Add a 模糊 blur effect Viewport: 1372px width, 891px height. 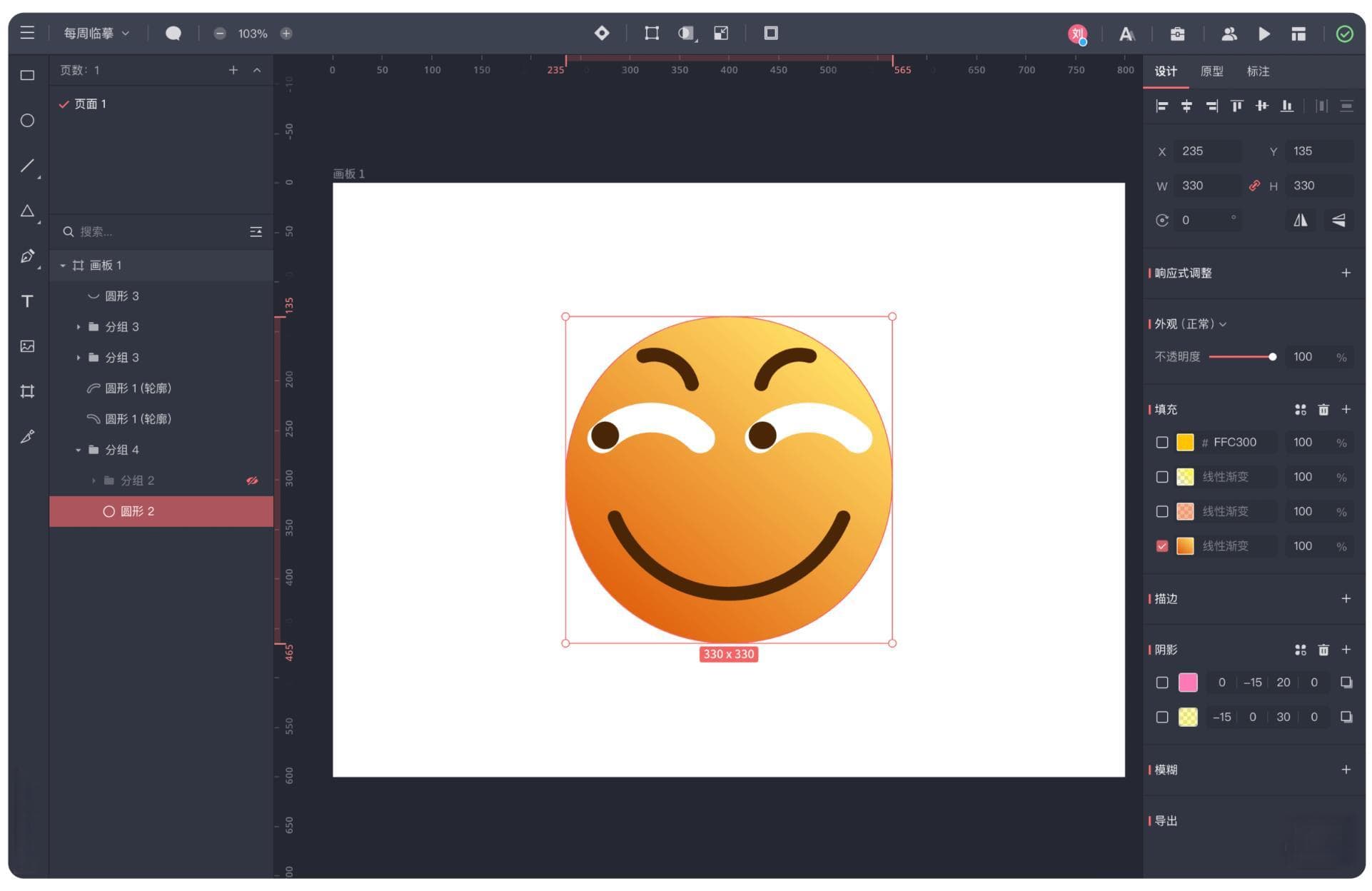pyautogui.click(x=1346, y=770)
